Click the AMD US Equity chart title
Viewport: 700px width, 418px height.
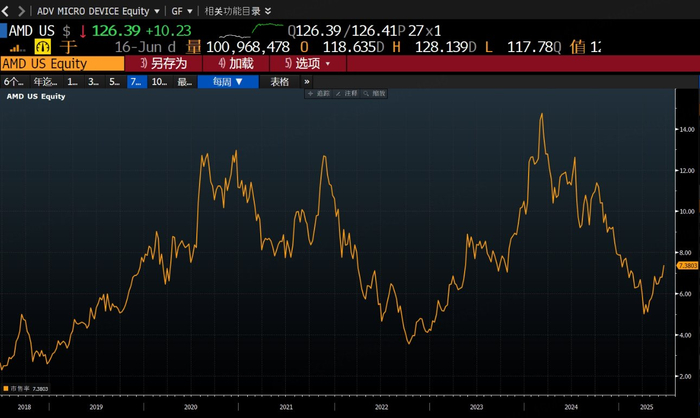[36, 96]
